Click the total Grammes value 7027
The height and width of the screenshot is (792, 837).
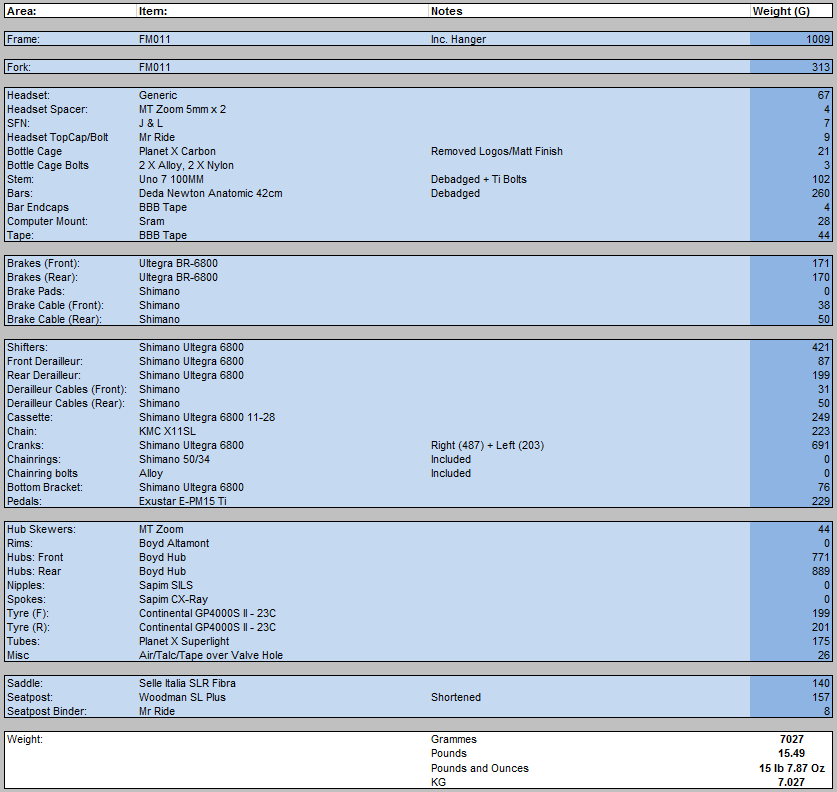(791, 739)
